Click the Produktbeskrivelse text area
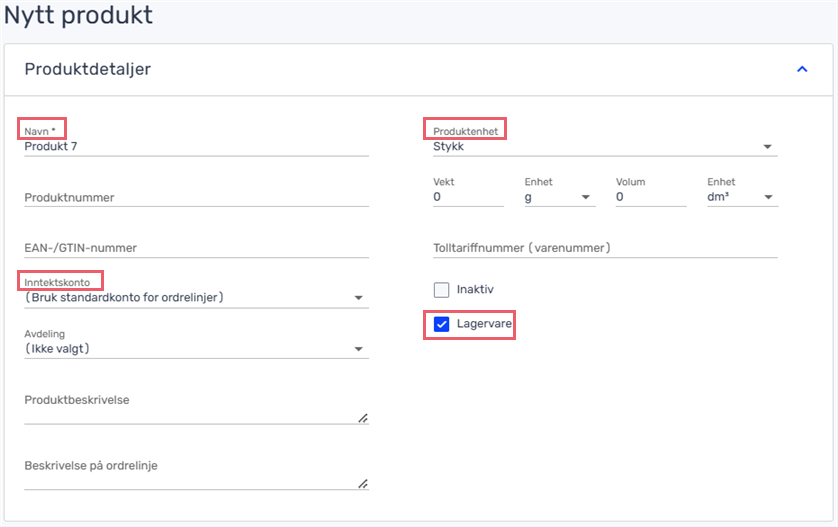 pos(196,409)
